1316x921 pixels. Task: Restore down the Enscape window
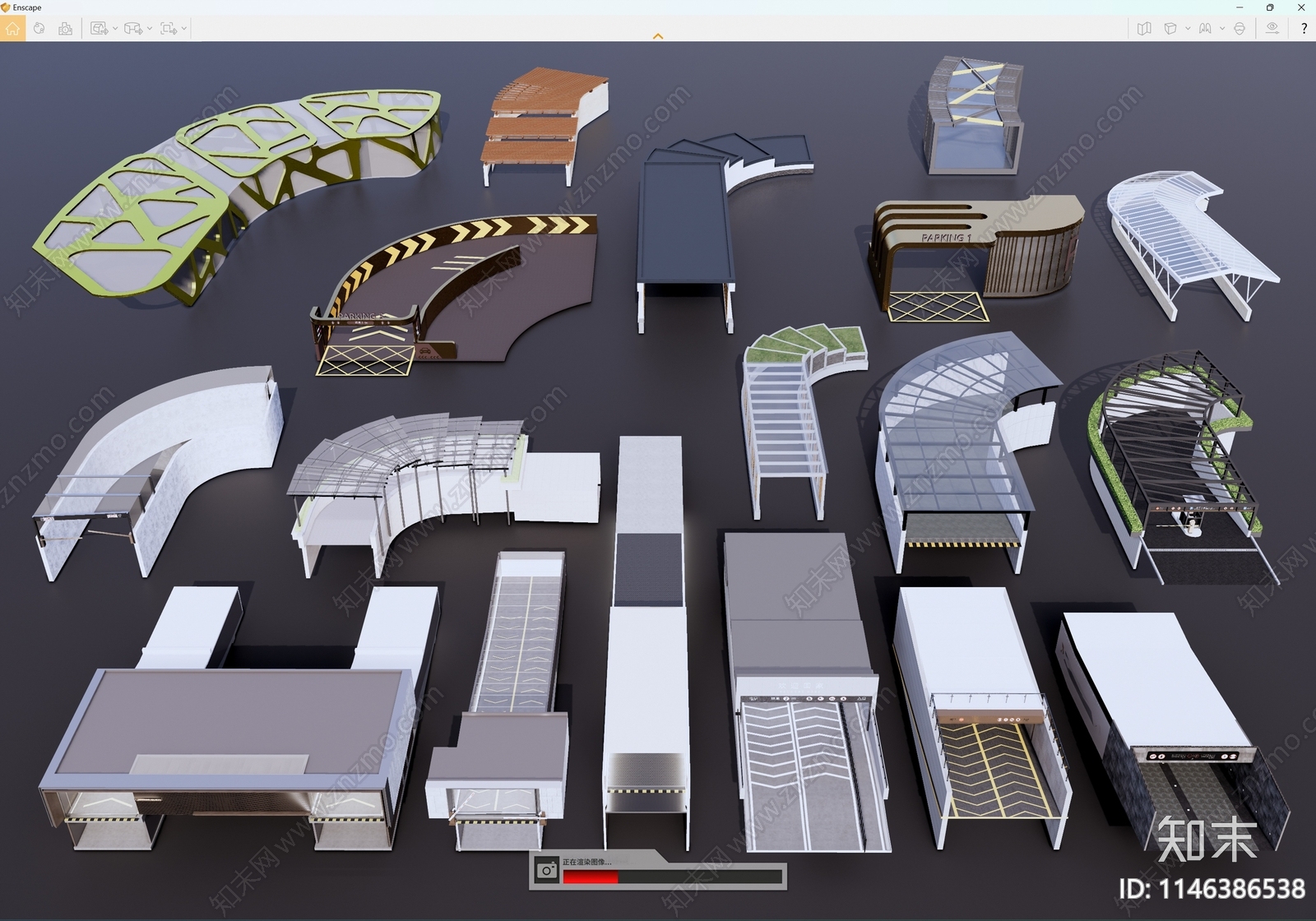tap(1270, 7)
